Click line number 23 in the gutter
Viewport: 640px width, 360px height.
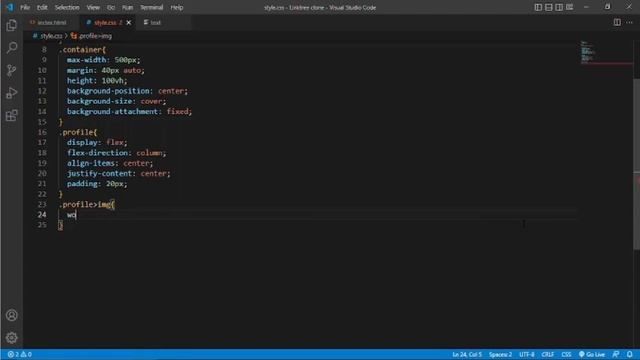pyautogui.click(x=42, y=204)
